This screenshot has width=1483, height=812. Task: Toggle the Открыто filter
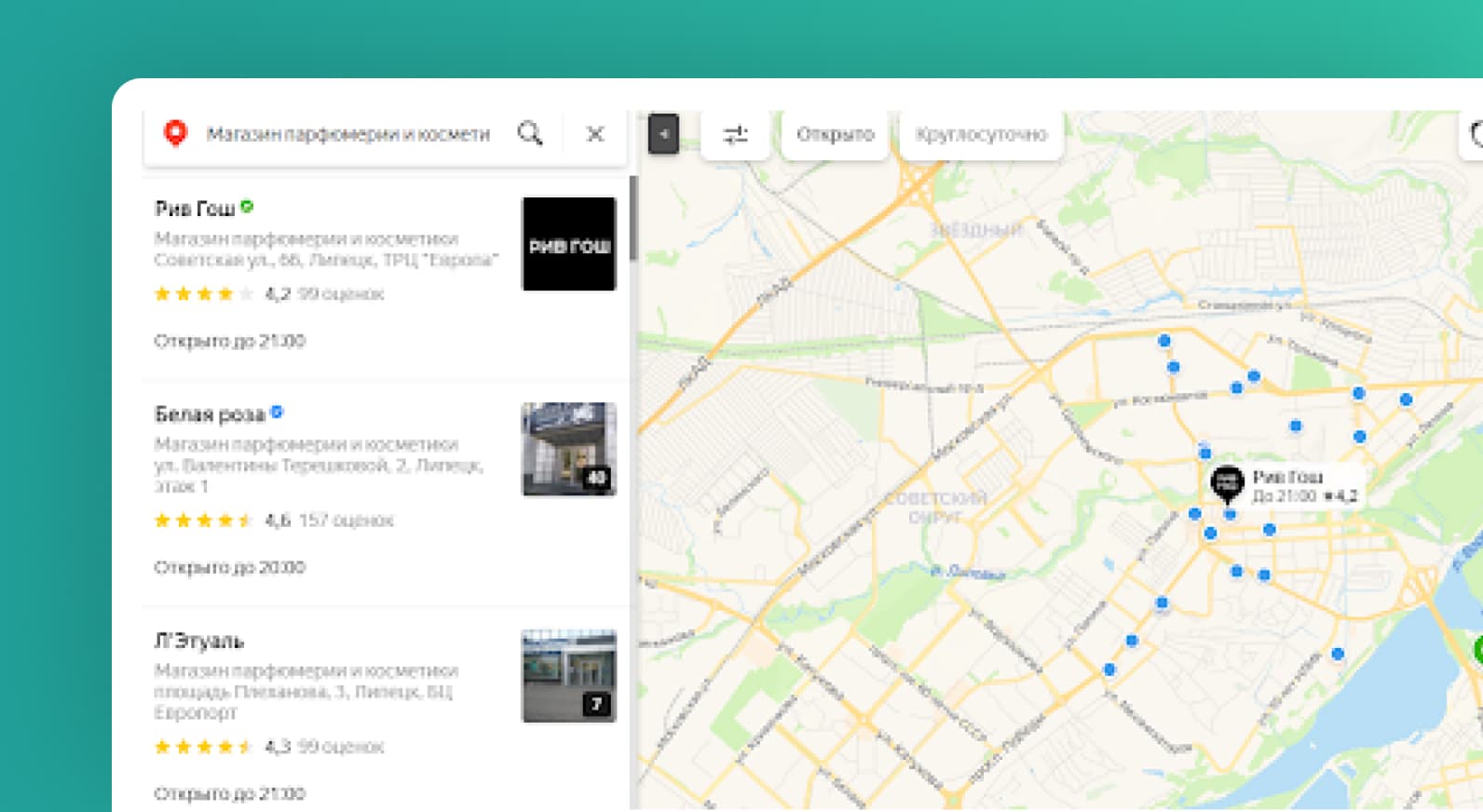835,135
